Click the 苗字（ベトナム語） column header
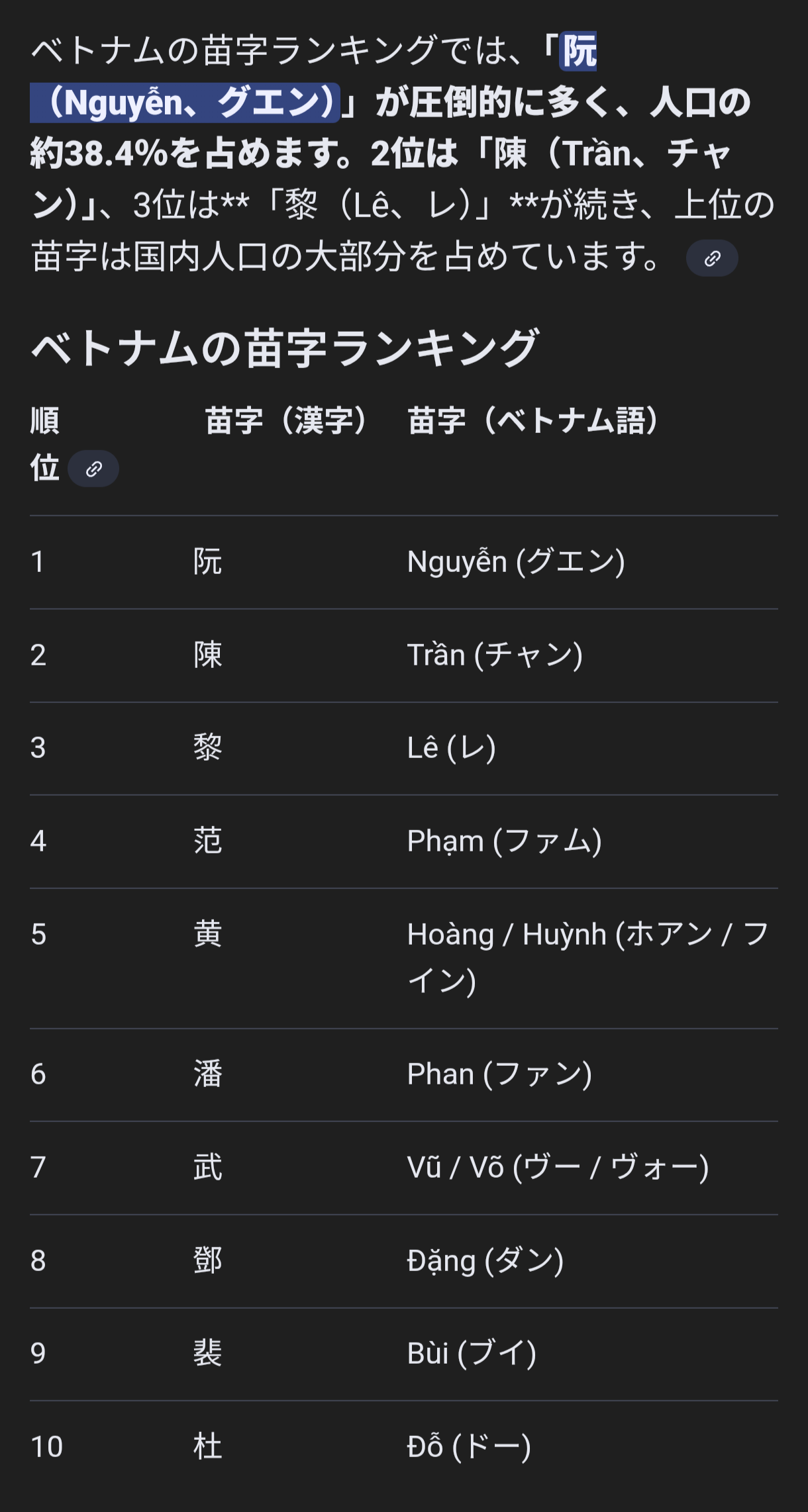This screenshot has height=1512, width=808. pyautogui.click(x=533, y=421)
